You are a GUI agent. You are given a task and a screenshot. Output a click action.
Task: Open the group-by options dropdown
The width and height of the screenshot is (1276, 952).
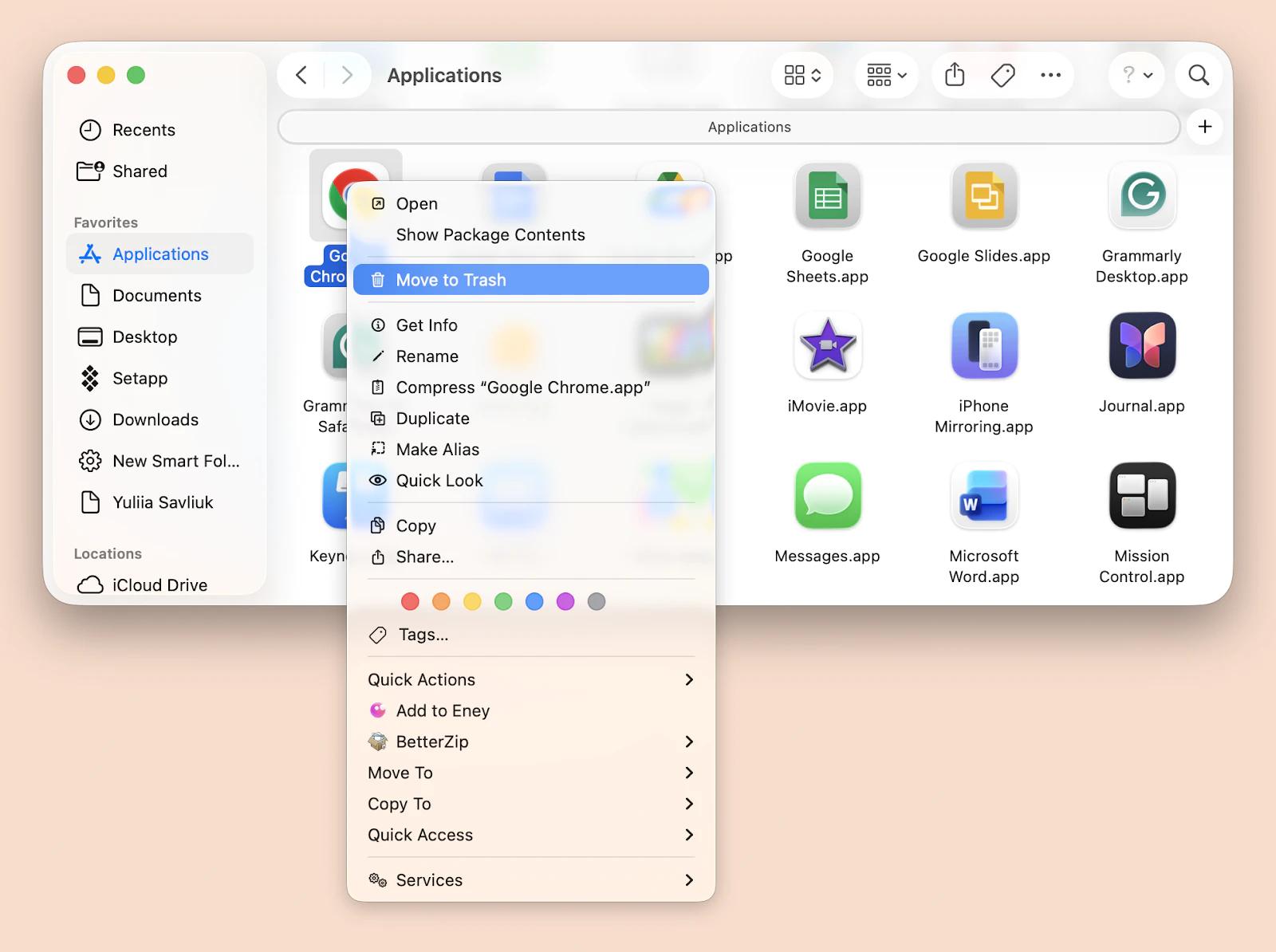click(887, 75)
